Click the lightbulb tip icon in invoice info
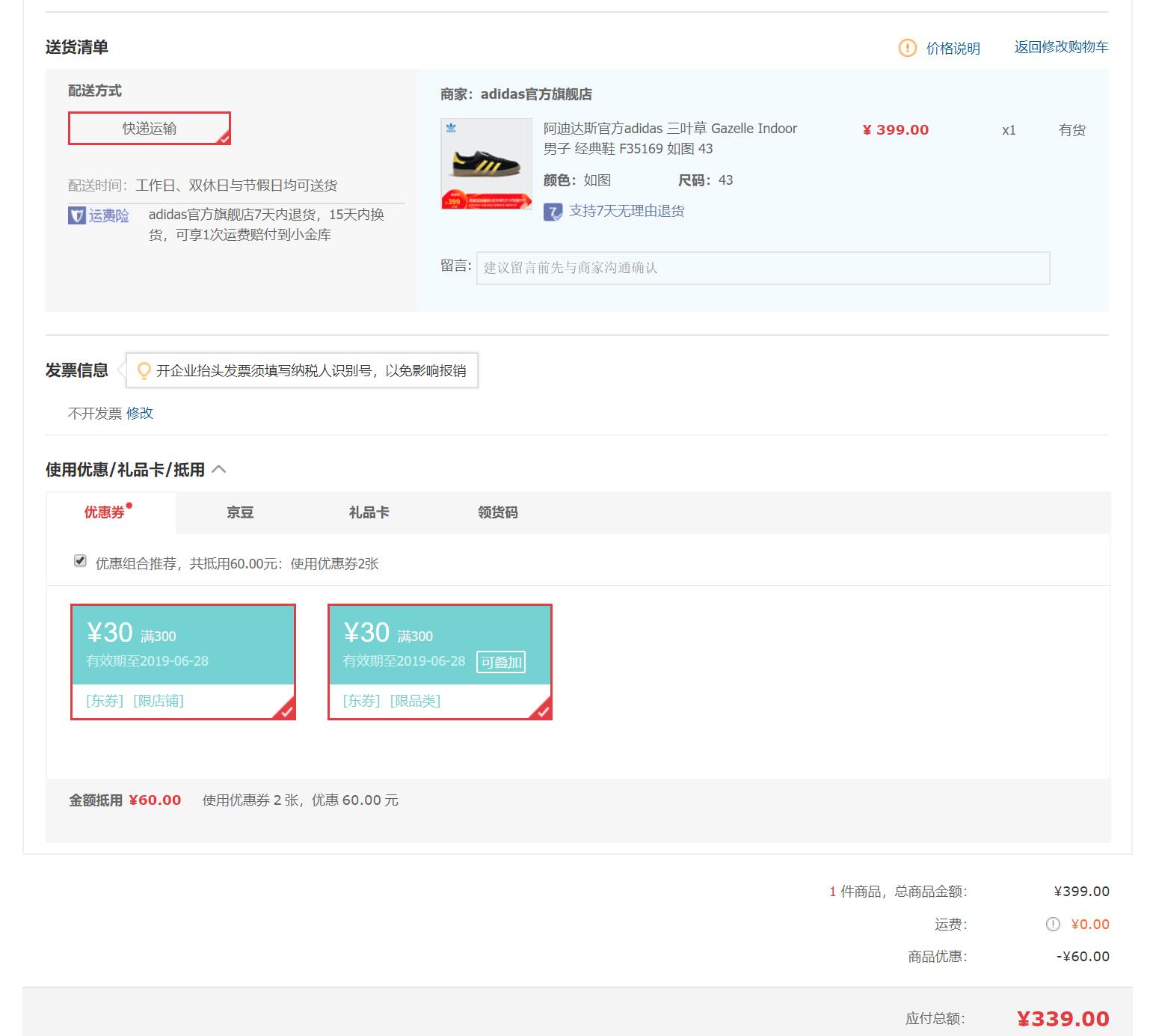Viewport: 1159px width, 1036px height. [x=144, y=371]
